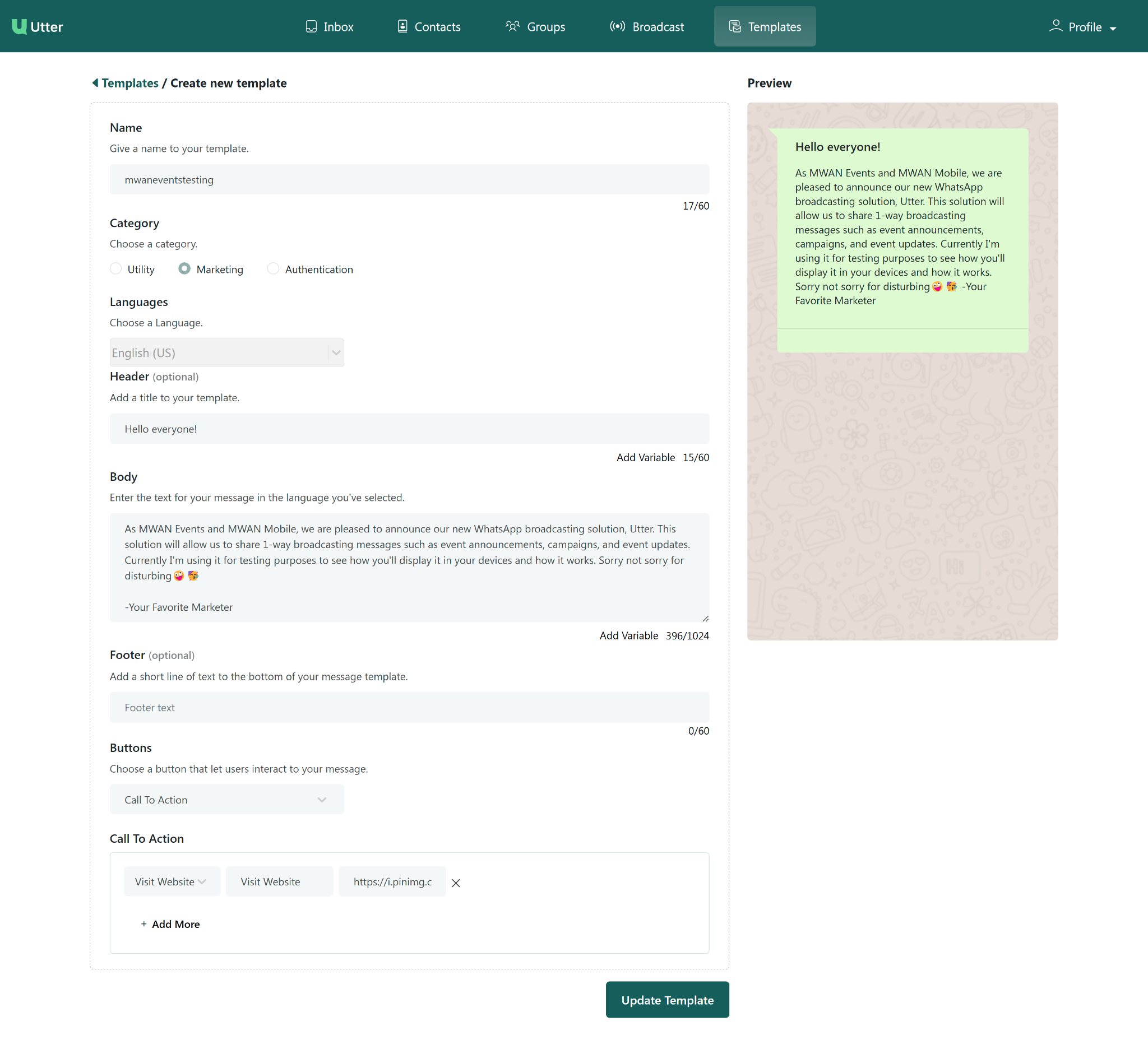
Task: Click the Header title input field
Action: click(x=409, y=429)
